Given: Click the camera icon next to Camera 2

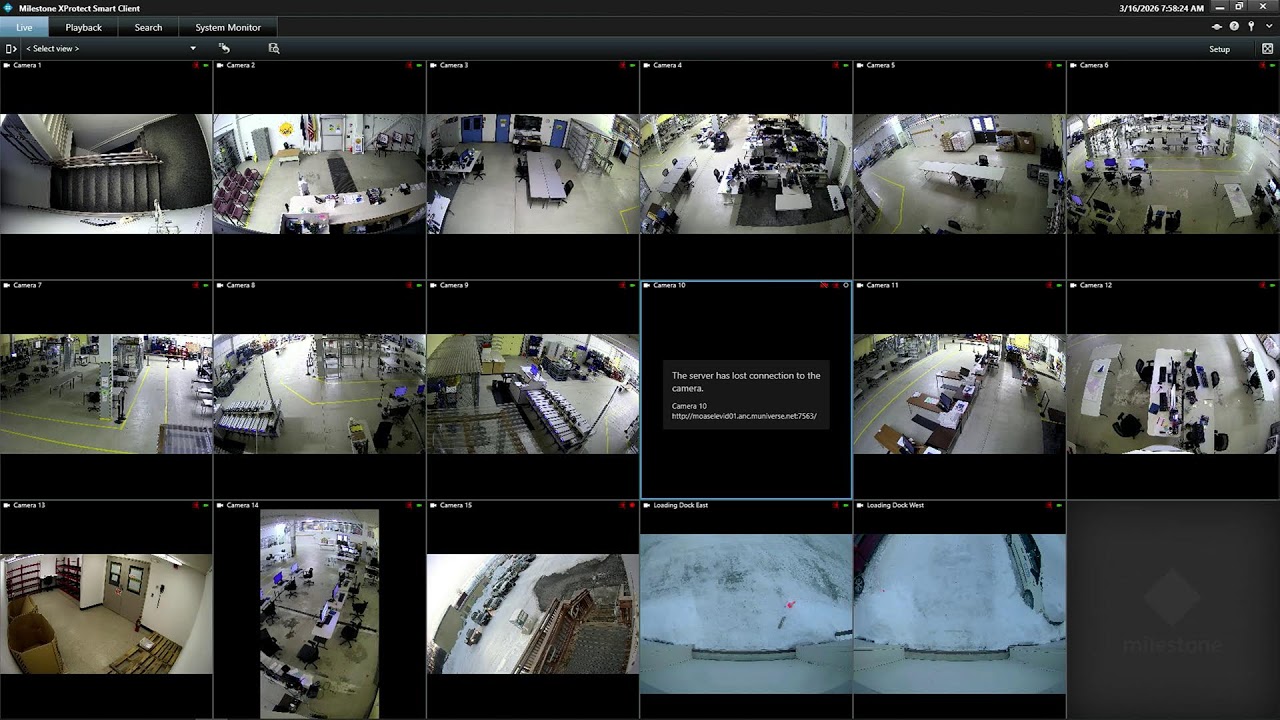Looking at the screenshot, I should [220, 65].
